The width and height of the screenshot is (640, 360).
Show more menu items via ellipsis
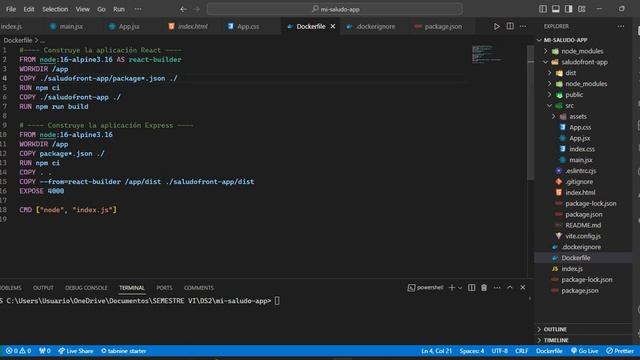click(138, 9)
